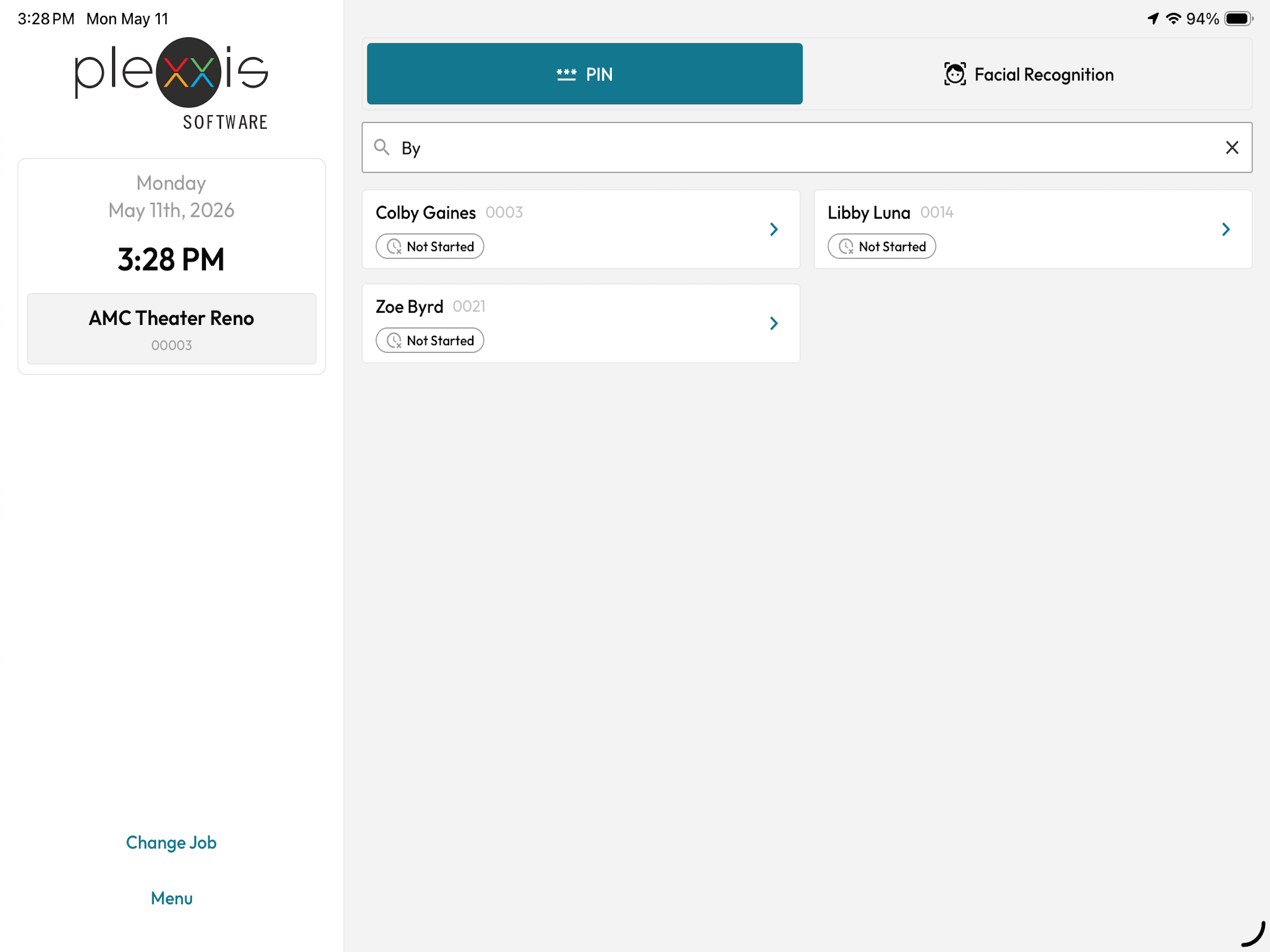Select Zoe Byrd name
Screen dimensions: 1270x952
[409, 307]
